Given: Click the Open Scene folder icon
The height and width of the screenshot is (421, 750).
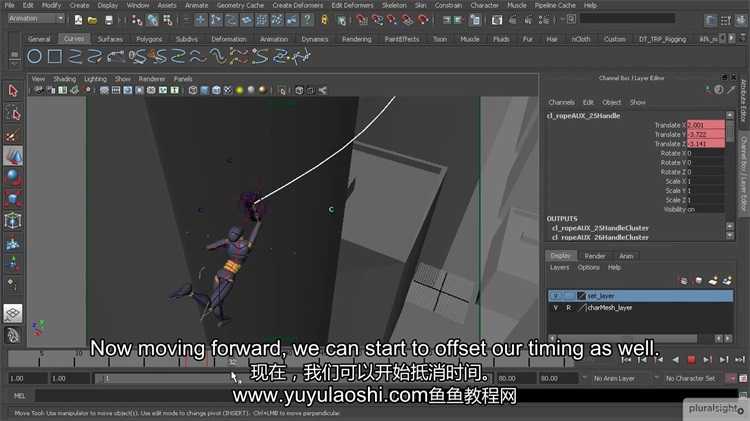Looking at the screenshot, I should pyautogui.click(x=92, y=20).
